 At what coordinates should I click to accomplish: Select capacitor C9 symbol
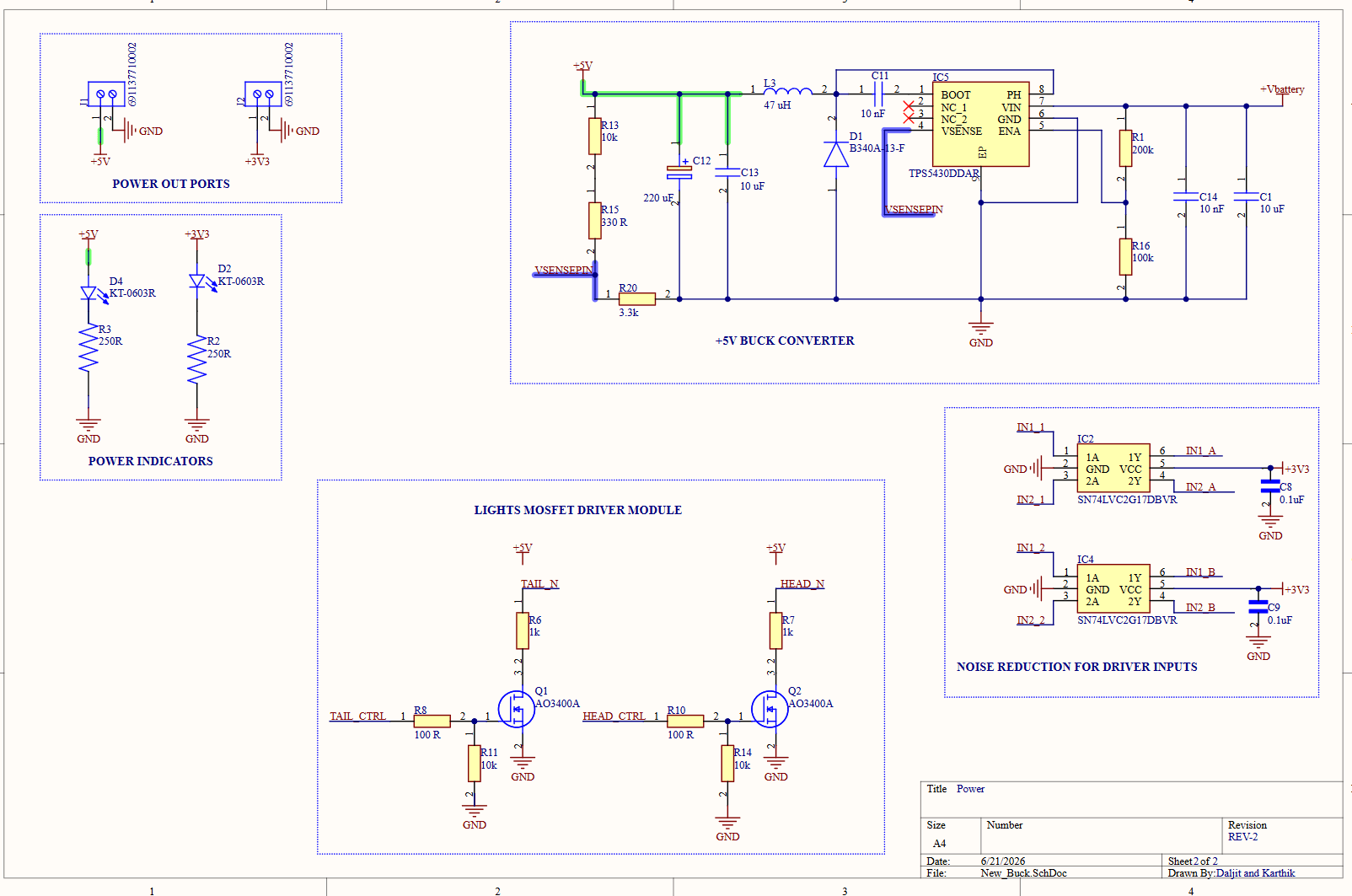[1258, 606]
